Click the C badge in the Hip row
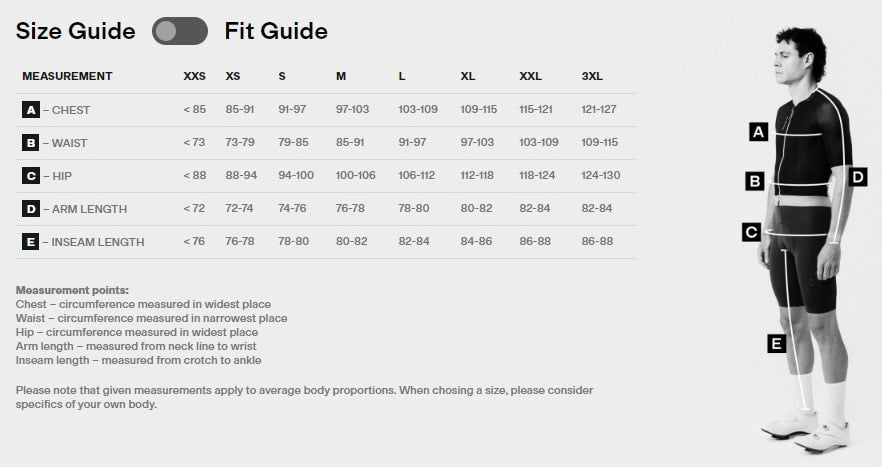The height and width of the screenshot is (467, 882). tap(31, 176)
